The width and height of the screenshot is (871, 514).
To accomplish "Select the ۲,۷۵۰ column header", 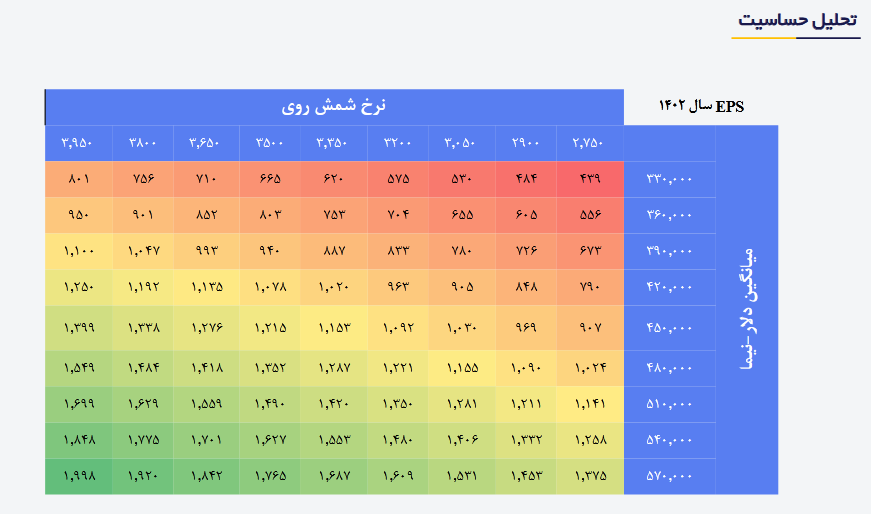I will [589, 142].
